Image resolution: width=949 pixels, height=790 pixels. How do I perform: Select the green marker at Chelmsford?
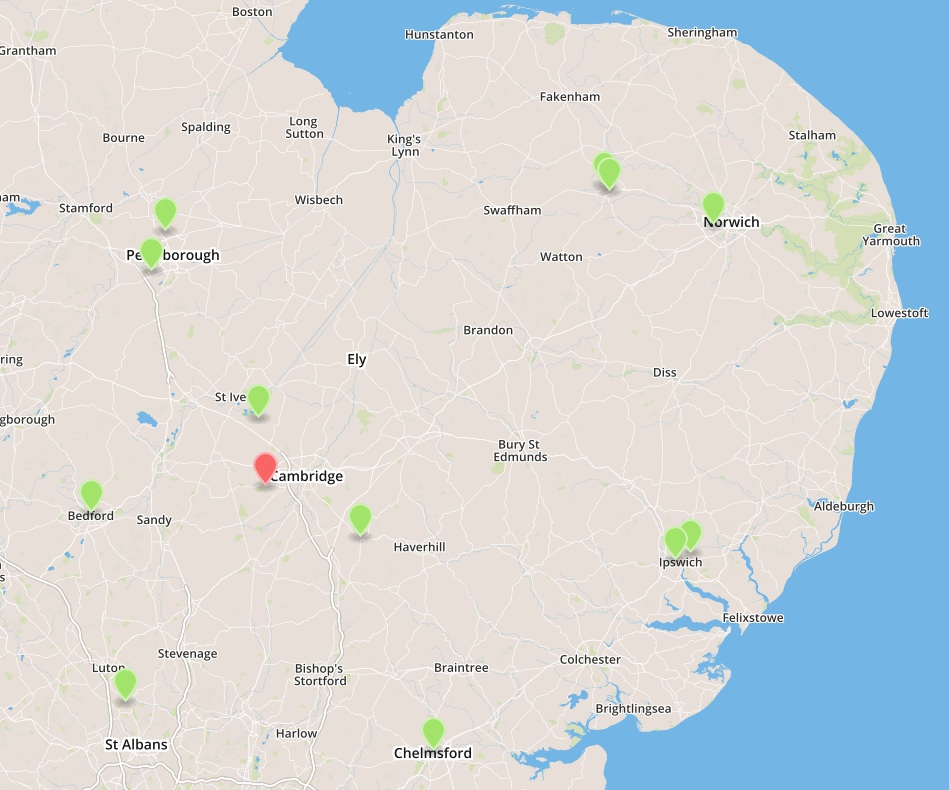click(x=433, y=733)
